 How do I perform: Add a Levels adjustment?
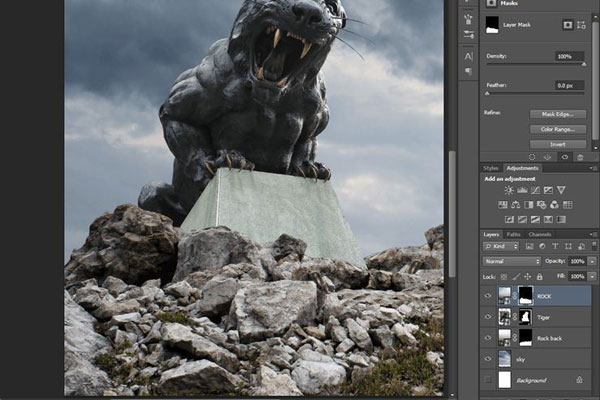522,190
